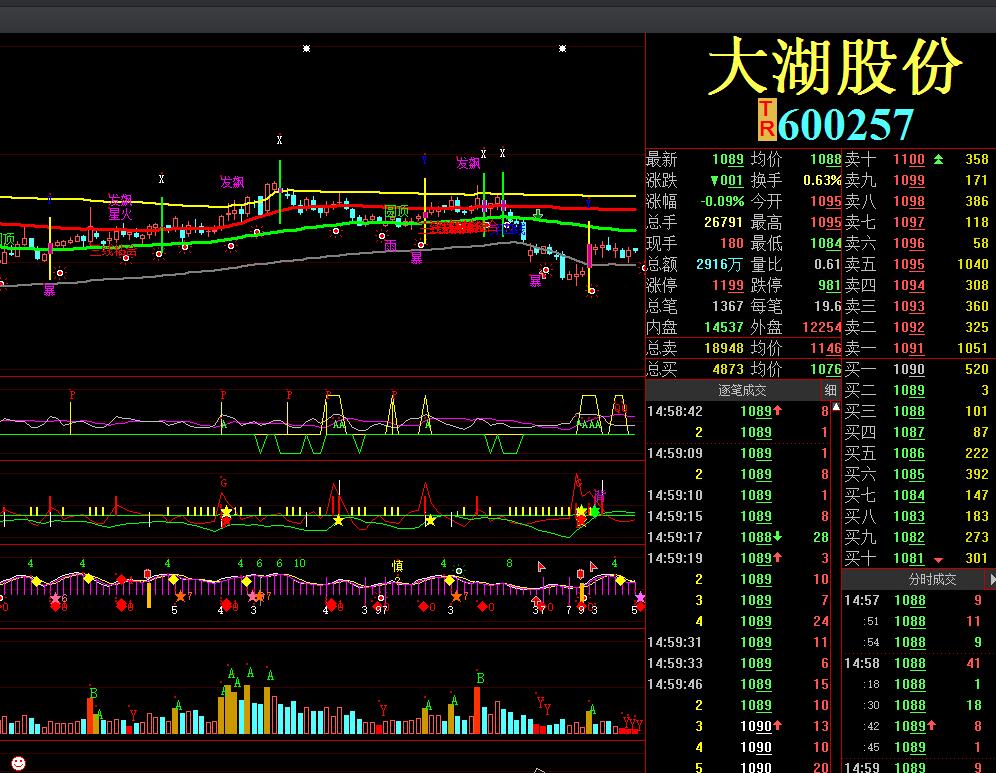The width and height of the screenshot is (996, 773).
Task: Click the green up arrows beside 卖十
Action: (x=938, y=159)
